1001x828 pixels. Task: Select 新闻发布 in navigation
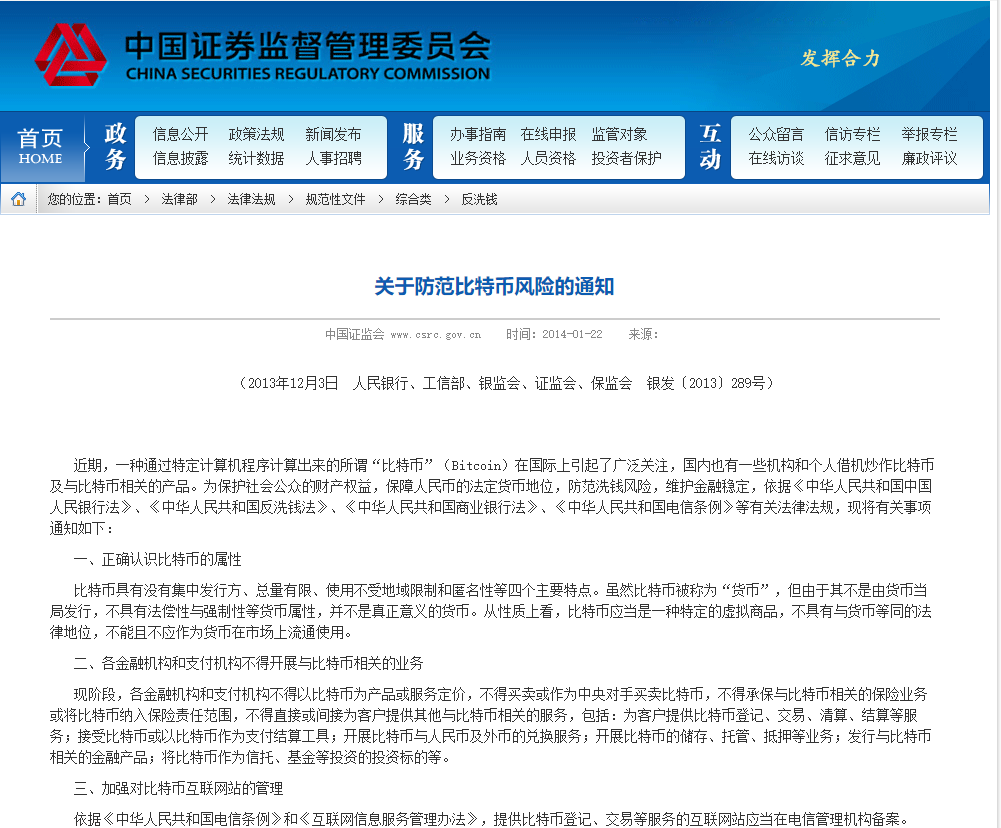click(x=333, y=134)
